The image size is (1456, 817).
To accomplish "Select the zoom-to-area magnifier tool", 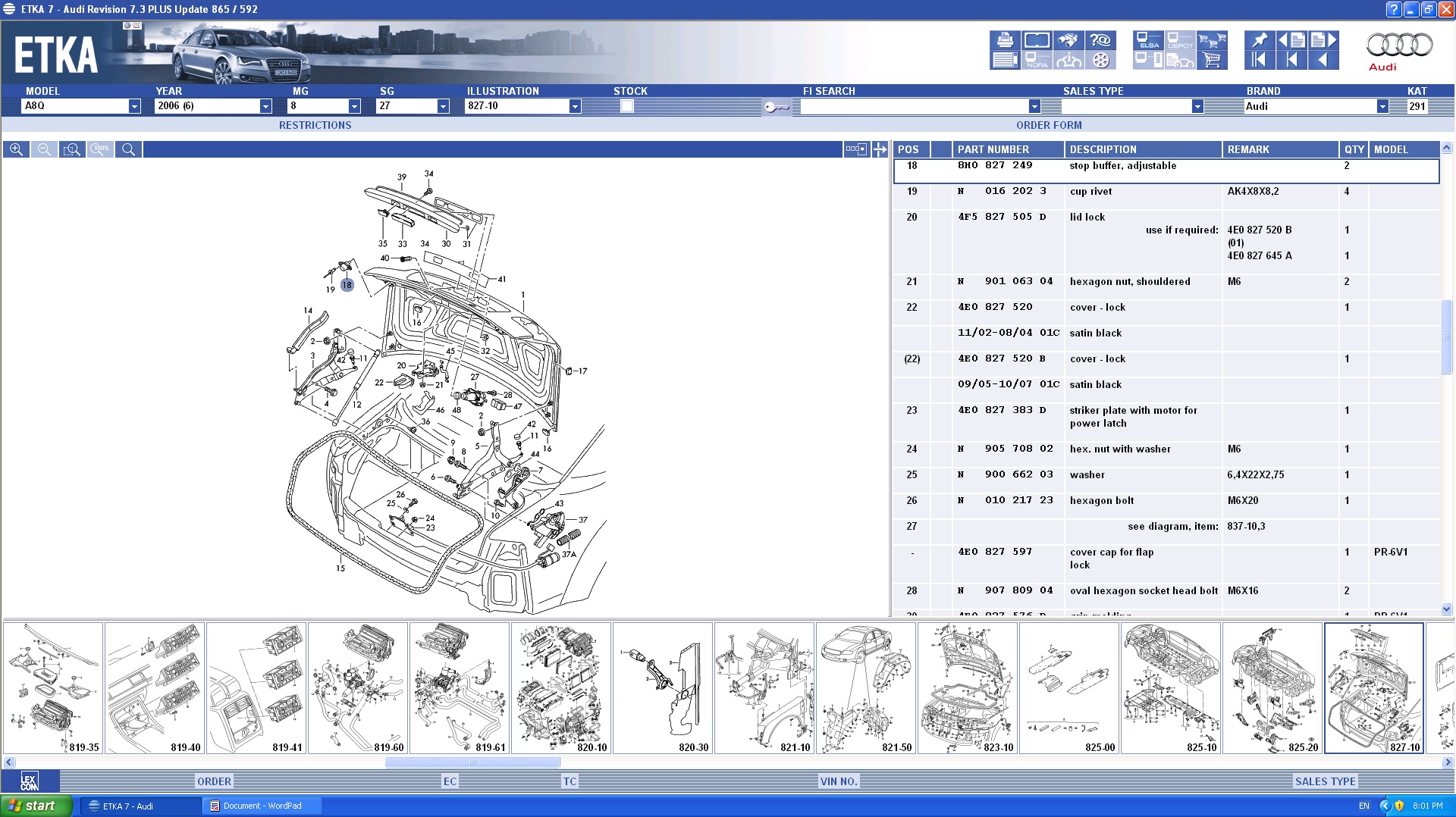I will pos(72,149).
